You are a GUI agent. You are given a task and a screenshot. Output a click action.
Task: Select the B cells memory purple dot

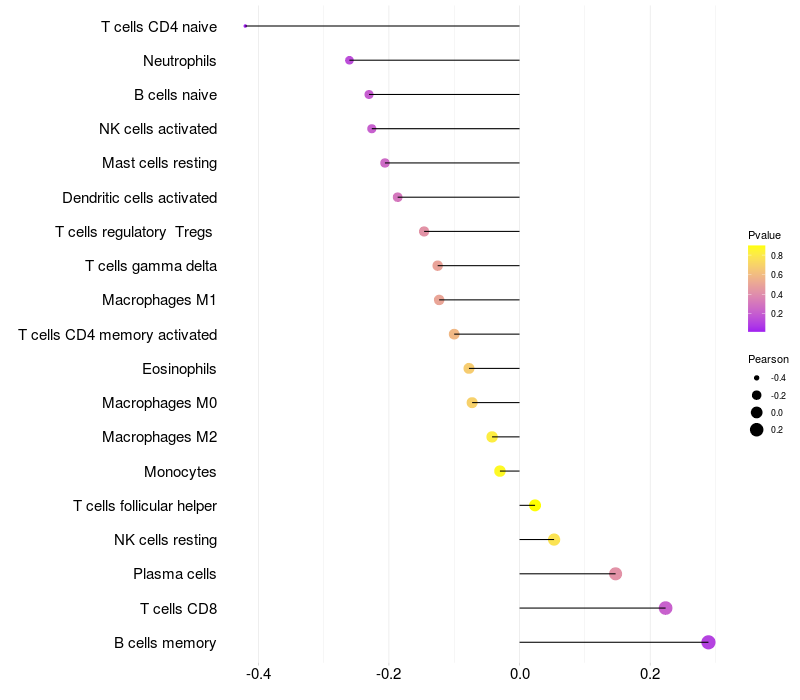point(708,642)
